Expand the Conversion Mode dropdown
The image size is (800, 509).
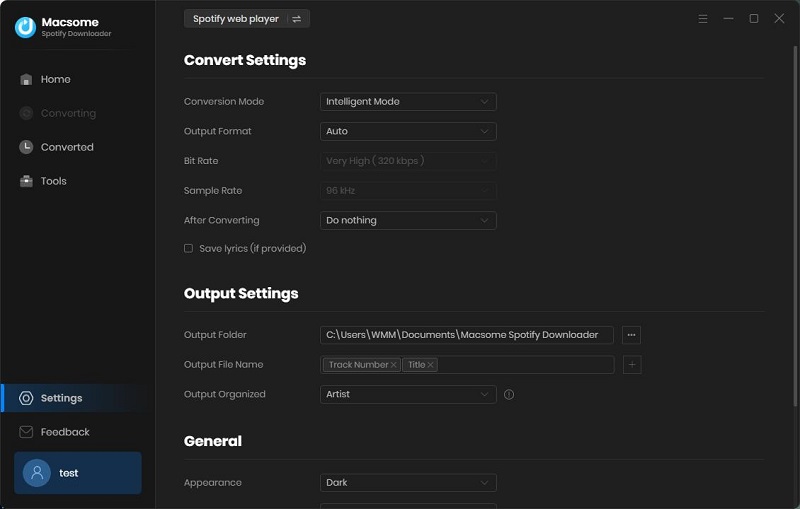(408, 101)
